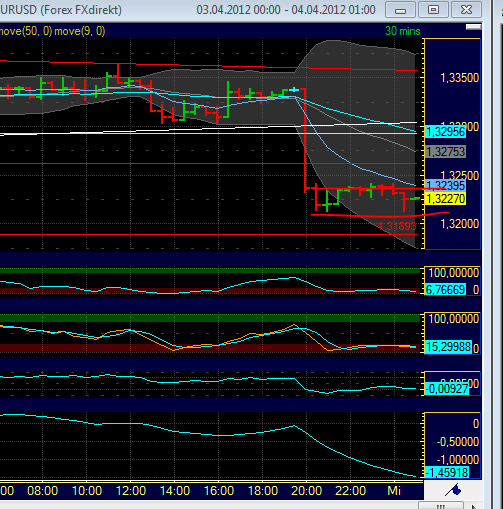Click the 08:00 time axis label
The width and height of the screenshot is (503, 509).
pyautogui.click(x=42, y=491)
